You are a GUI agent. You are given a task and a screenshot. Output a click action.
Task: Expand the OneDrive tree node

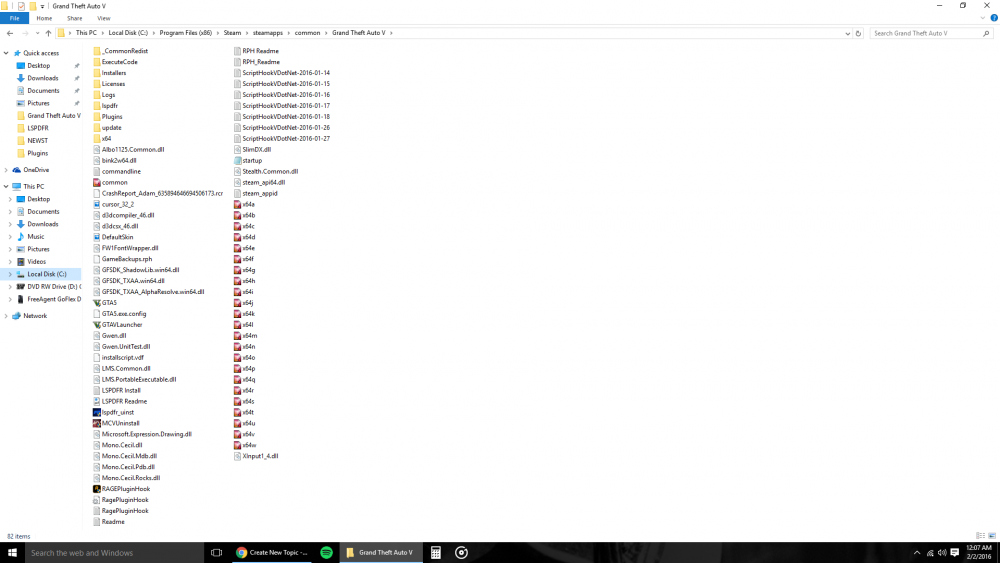click(x=6, y=170)
